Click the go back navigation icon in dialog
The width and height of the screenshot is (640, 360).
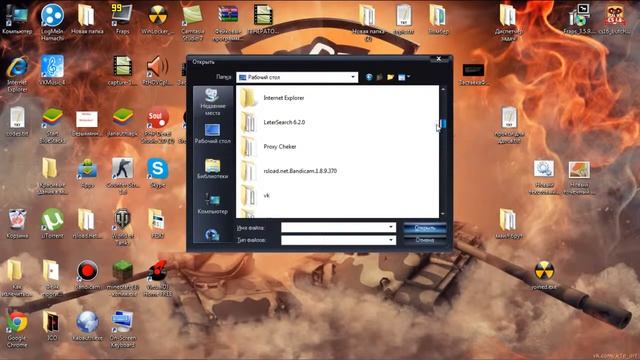(x=369, y=77)
